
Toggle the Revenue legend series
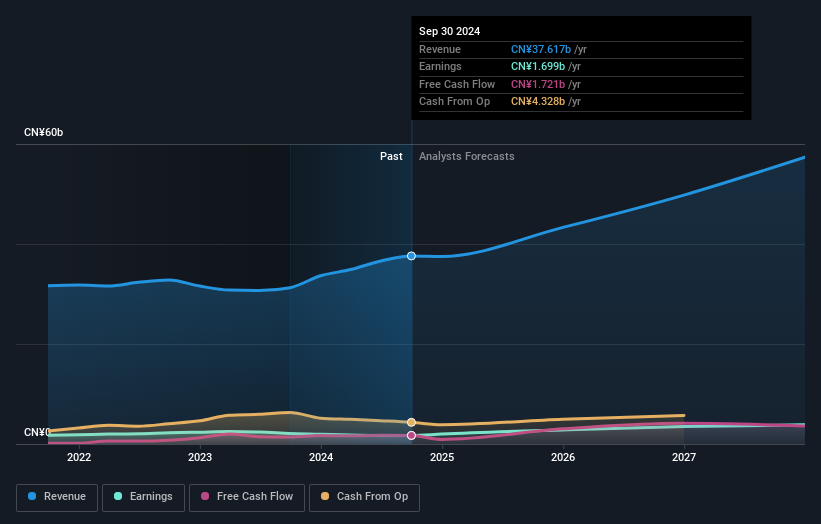(57, 497)
